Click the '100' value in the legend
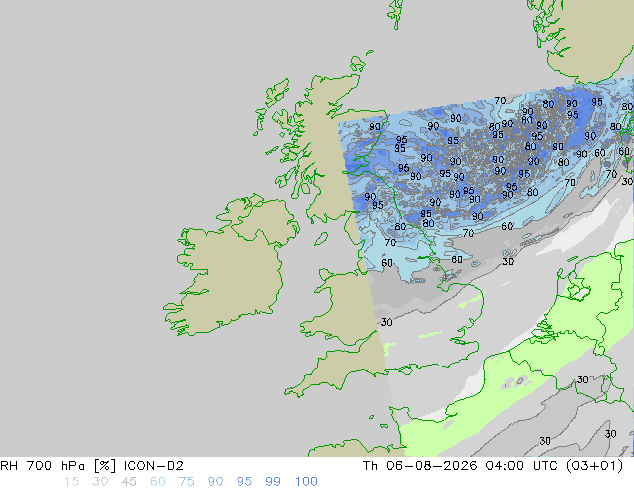This screenshot has width=634, height=490. coord(306,482)
